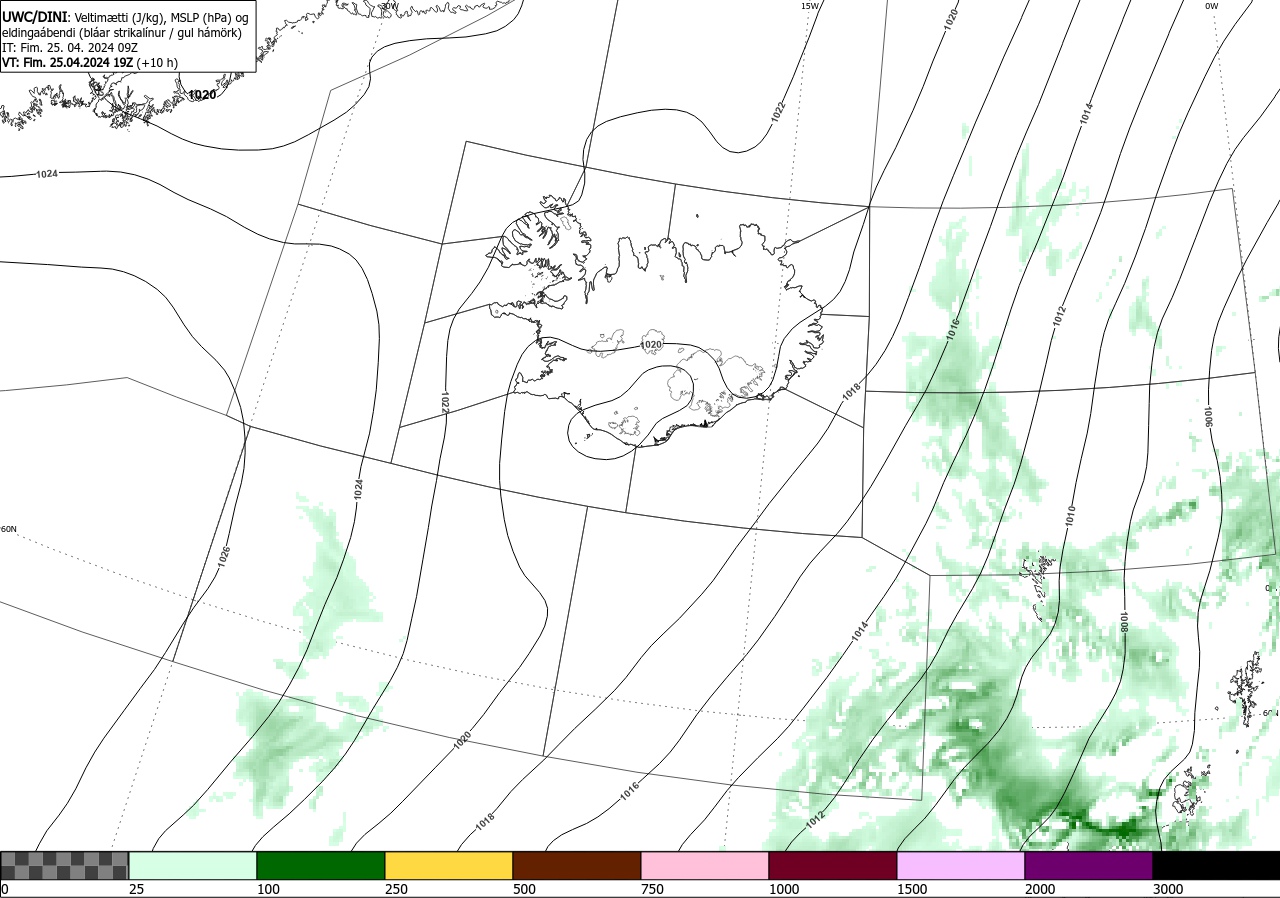This screenshot has height=898, width=1280.
Task: Click the black above-3000 legend swatch
Action: point(1216,865)
